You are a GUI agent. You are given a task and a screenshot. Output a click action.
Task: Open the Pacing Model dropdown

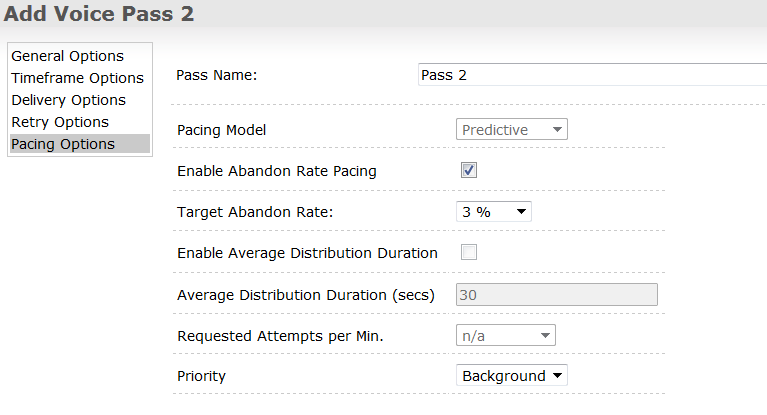(x=512, y=130)
